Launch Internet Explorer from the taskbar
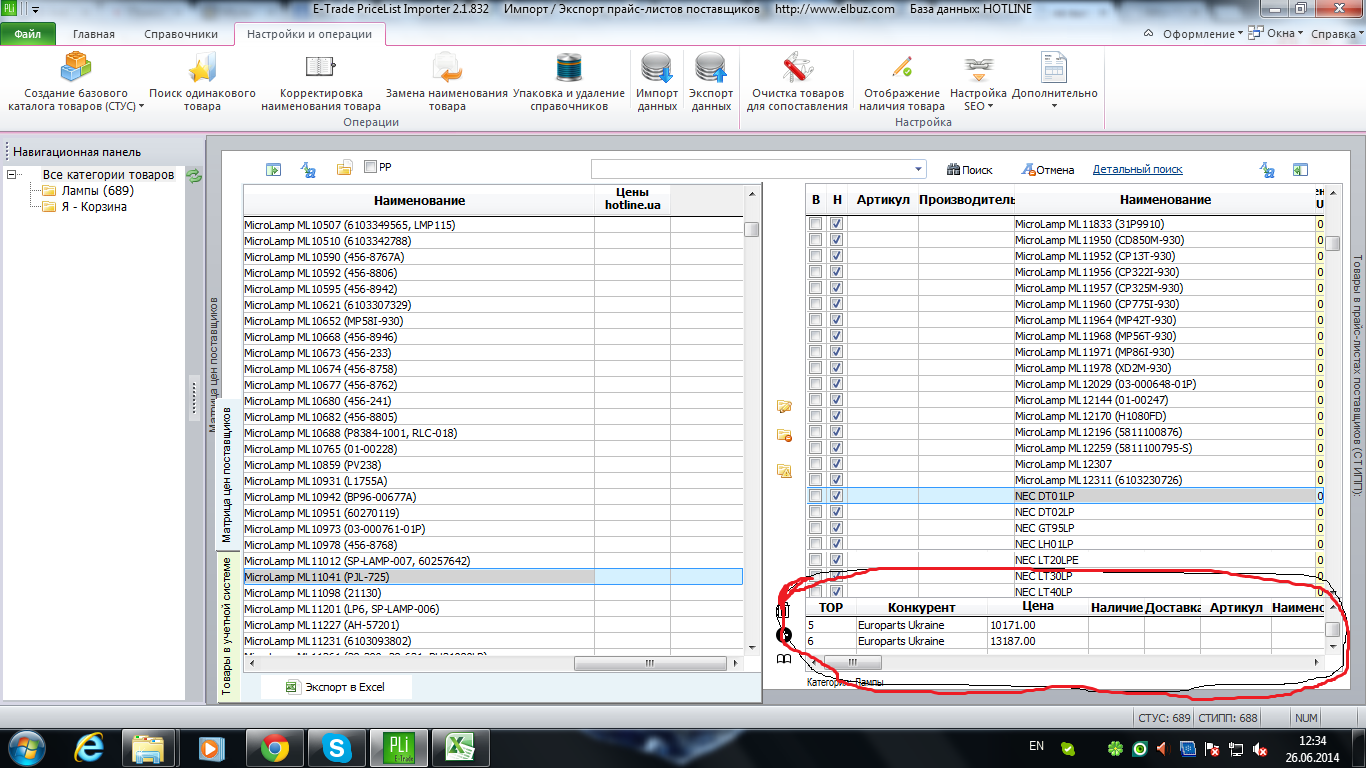 pyautogui.click(x=90, y=747)
